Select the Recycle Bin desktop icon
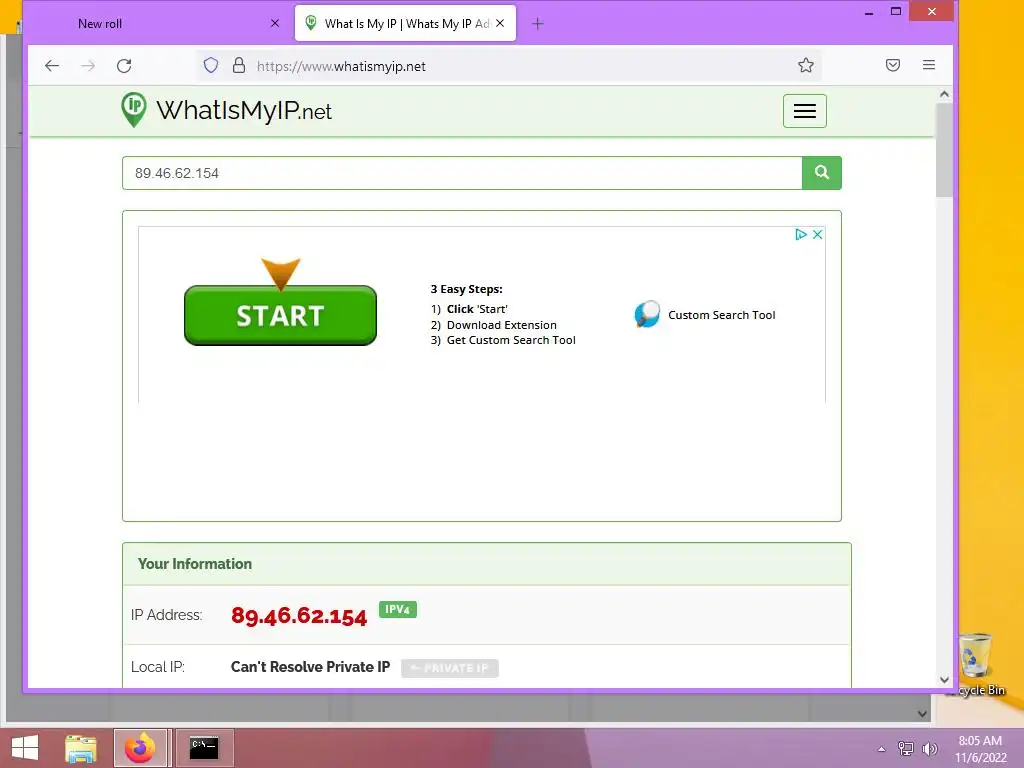Viewport: 1024px width, 768px height. [978, 665]
